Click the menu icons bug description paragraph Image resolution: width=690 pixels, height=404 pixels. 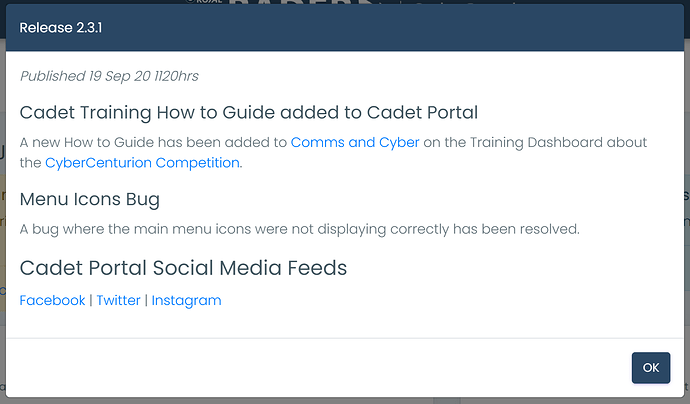click(x=300, y=229)
